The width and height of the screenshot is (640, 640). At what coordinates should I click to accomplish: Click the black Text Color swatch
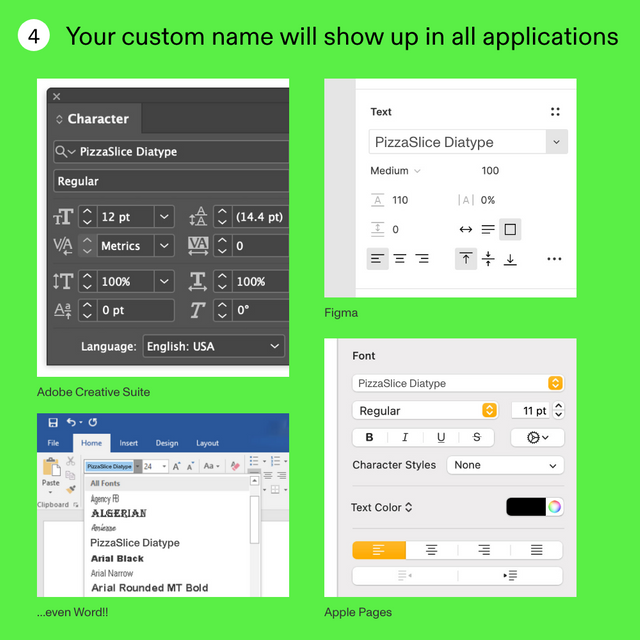click(526, 507)
